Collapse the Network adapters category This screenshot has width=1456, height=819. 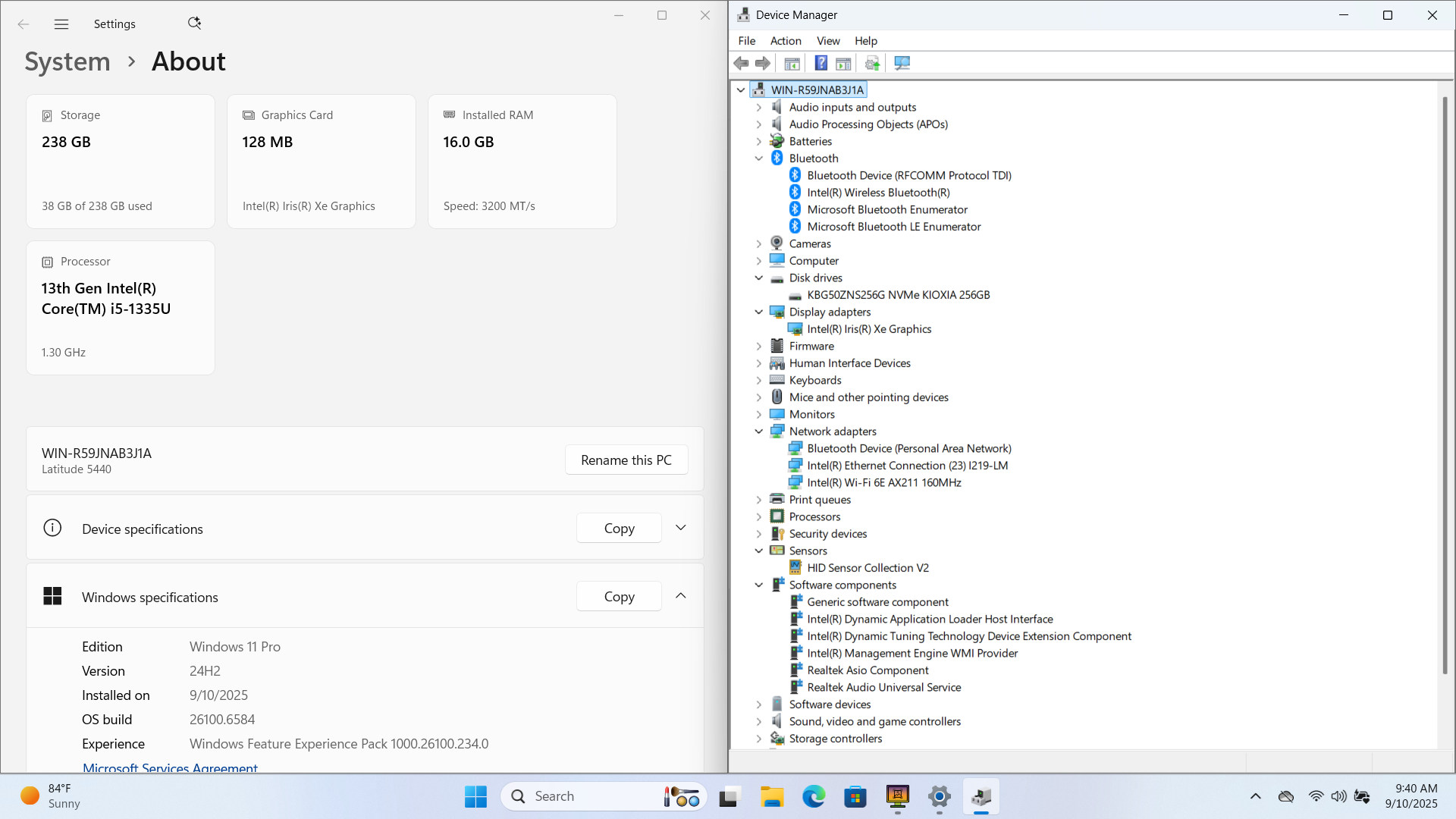(759, 431)
